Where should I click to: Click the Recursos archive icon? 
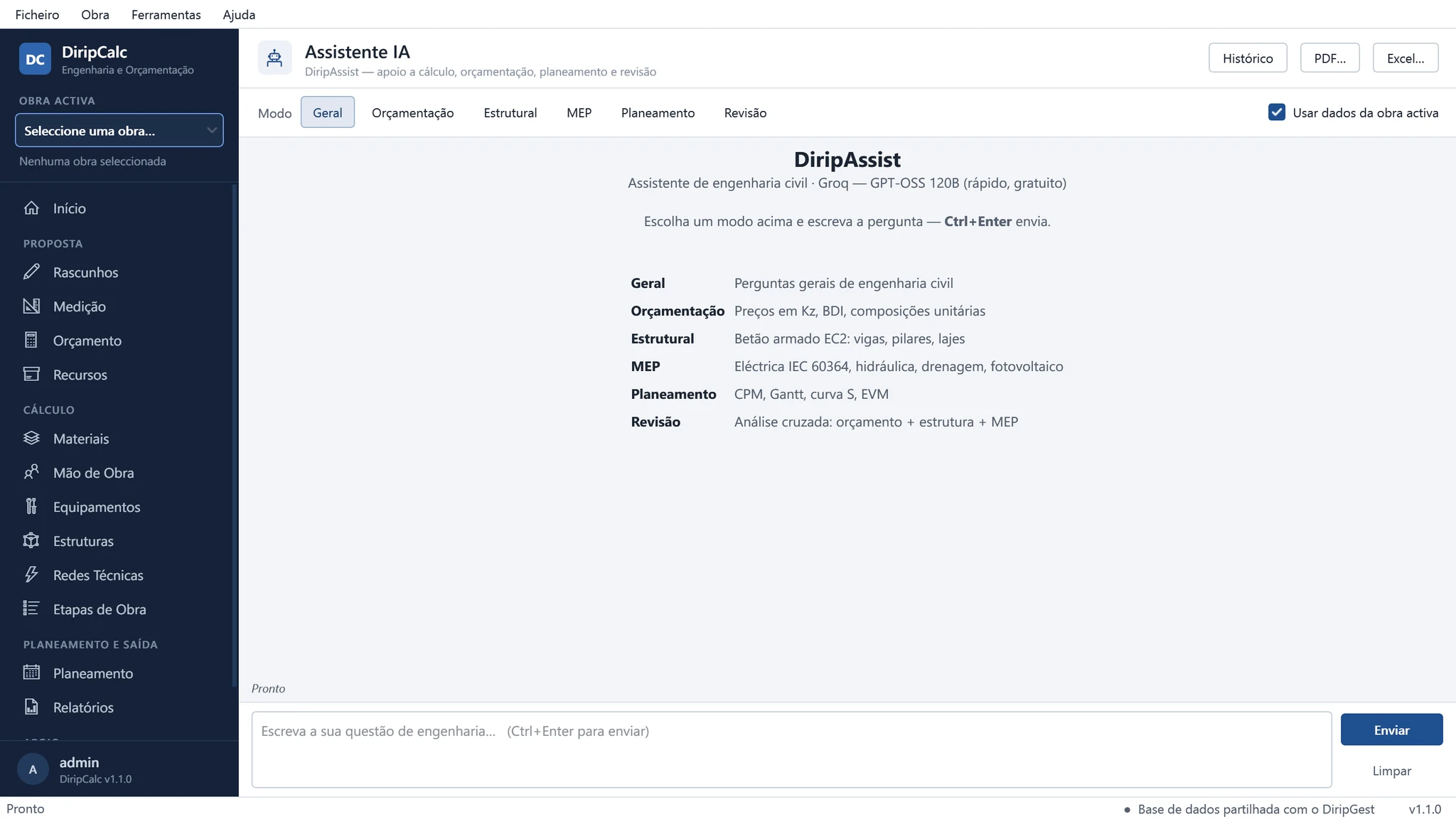pos(31,375)
